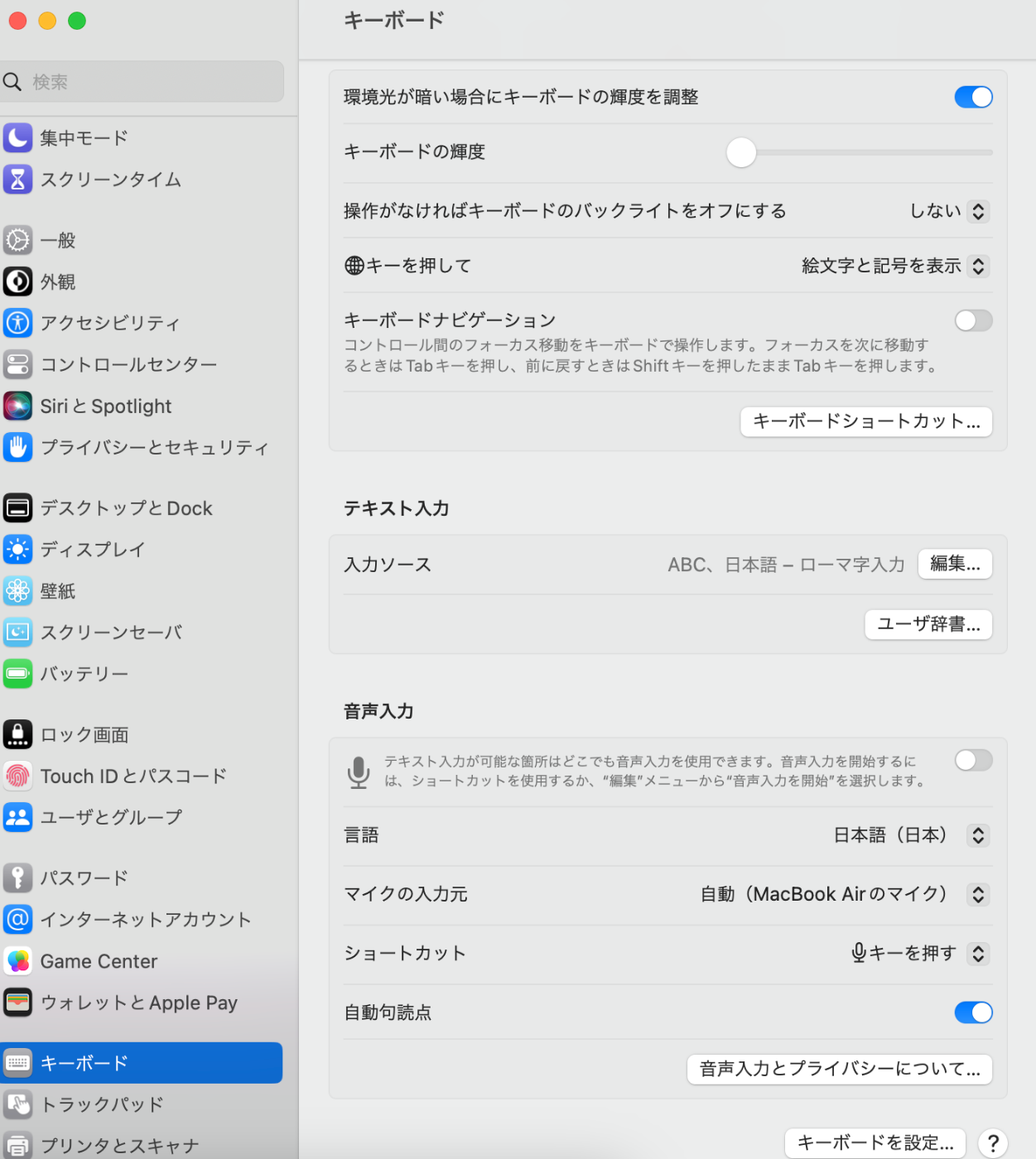Image resolution: width=1036 pixels, height=1159 pixels.
Task: Enable the キーボードナビゲーション switch
Action: point(973,320)
